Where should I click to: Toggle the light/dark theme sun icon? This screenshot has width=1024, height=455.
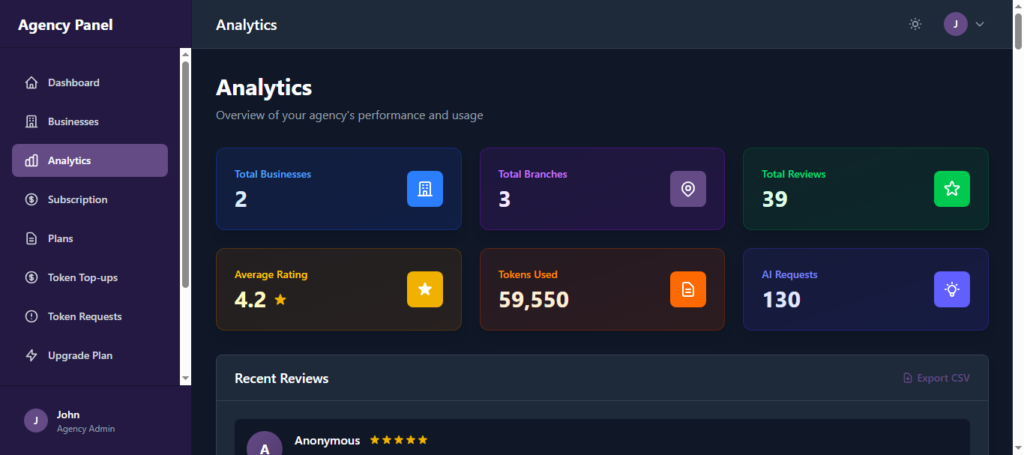[914, 24]
